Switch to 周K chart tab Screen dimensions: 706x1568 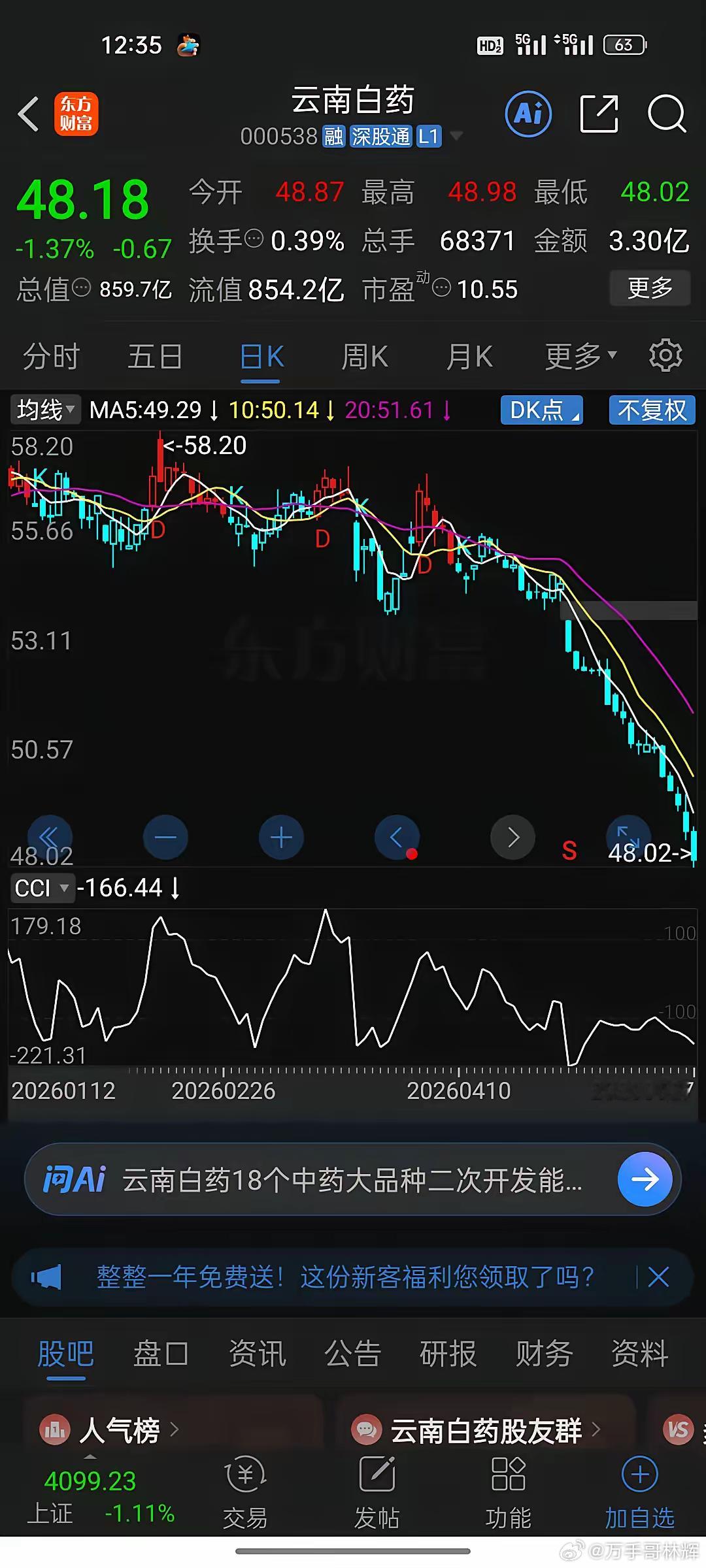tap(365, 357)
